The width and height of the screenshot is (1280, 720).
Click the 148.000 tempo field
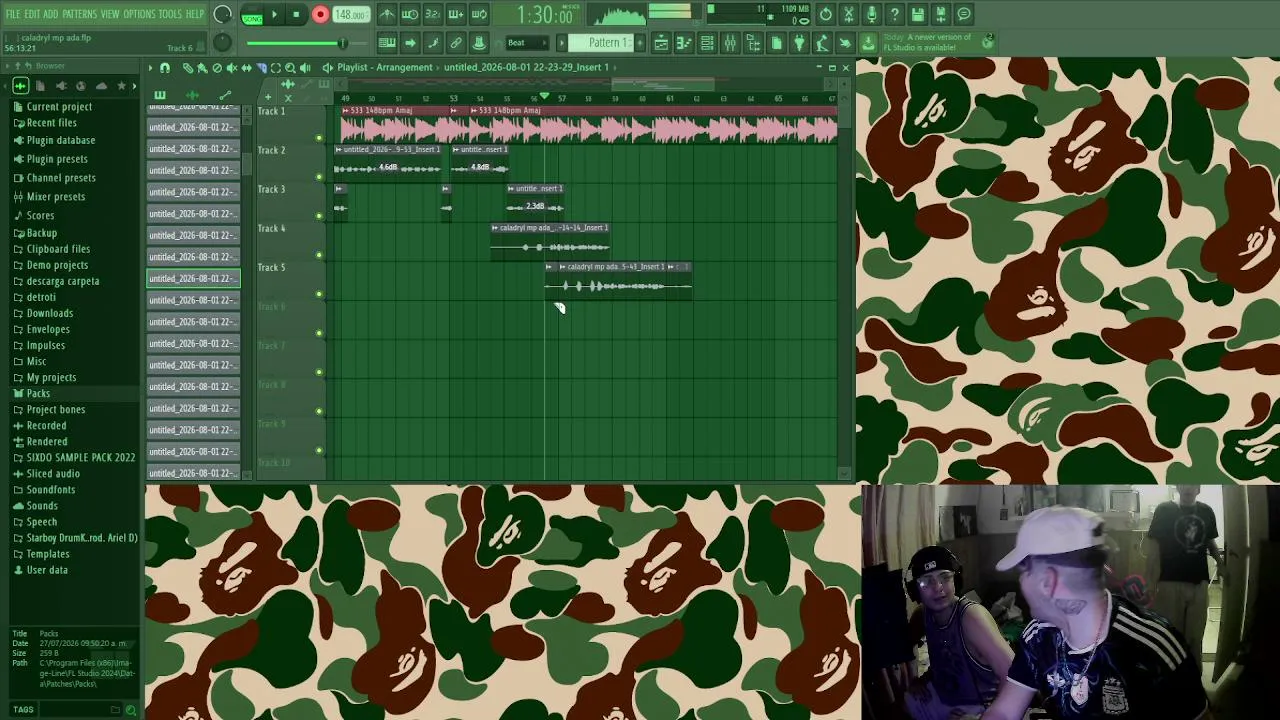(350, 15)
